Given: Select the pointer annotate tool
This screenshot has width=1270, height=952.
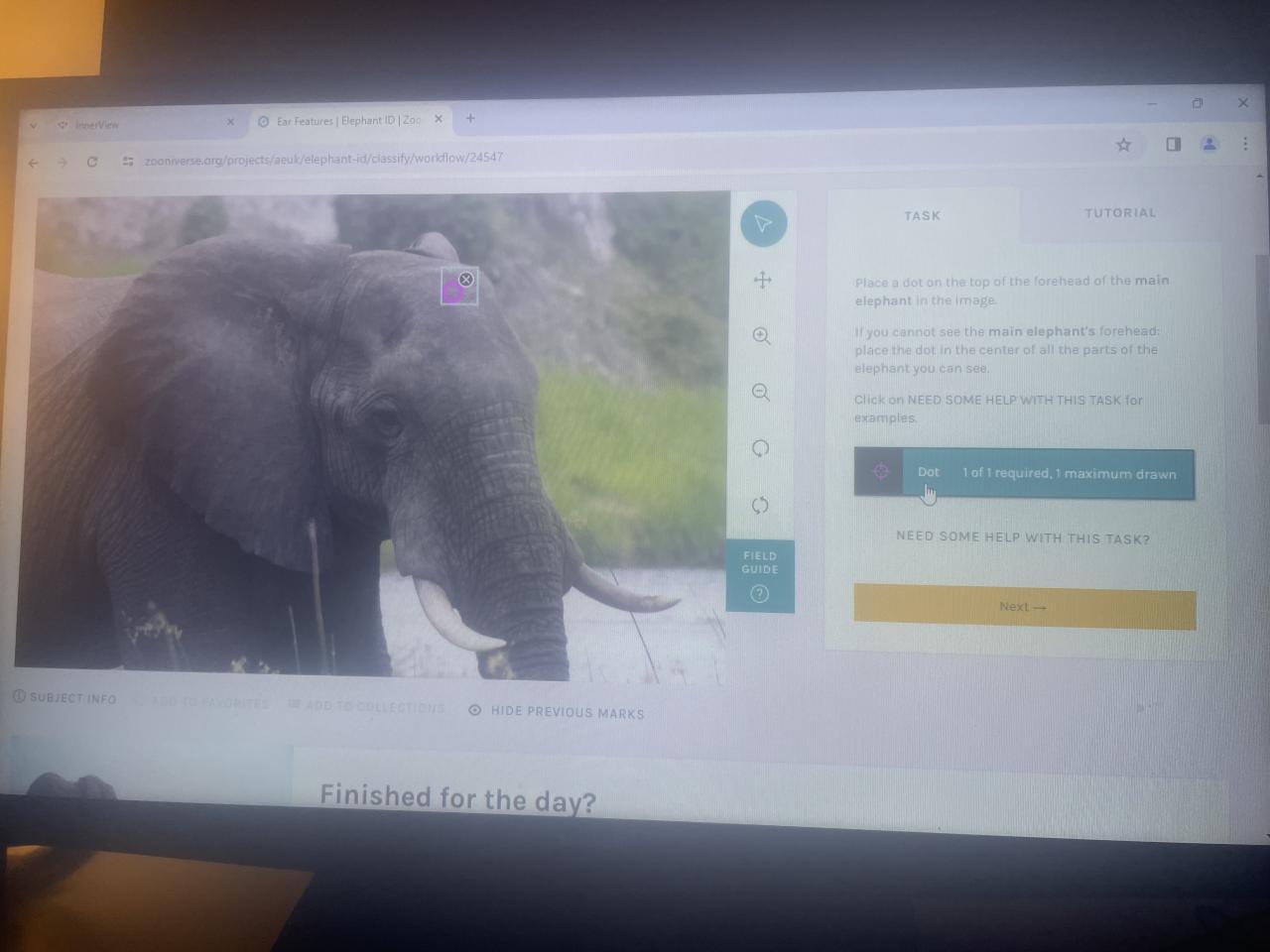Looking at the screenshot, I should point(763,223).
